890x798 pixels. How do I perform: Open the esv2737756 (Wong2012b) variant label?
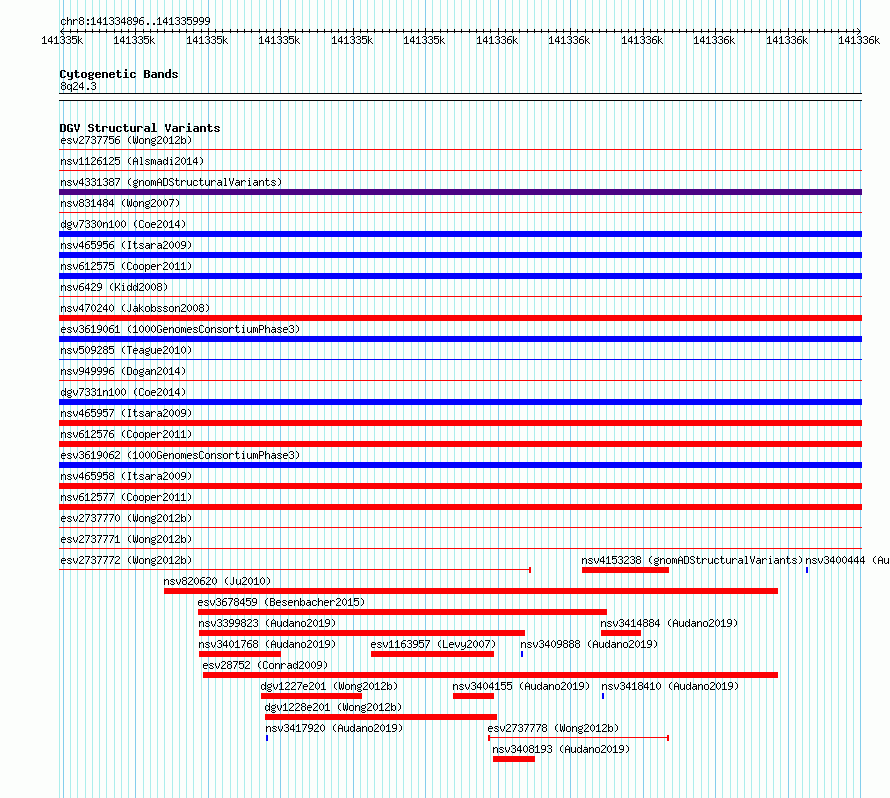coord(126,140)
